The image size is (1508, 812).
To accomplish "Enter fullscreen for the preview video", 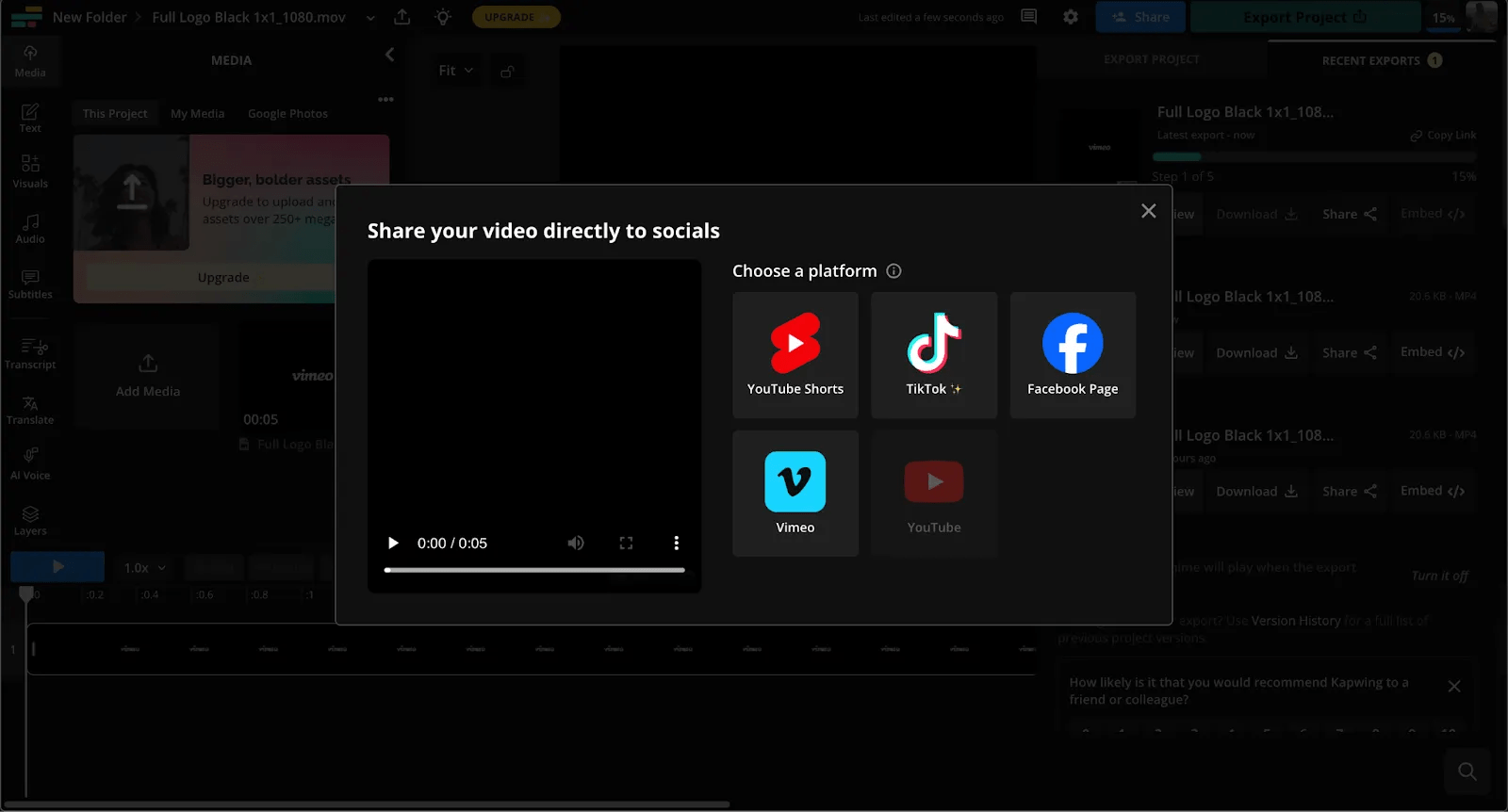I will tap(626, 544).
